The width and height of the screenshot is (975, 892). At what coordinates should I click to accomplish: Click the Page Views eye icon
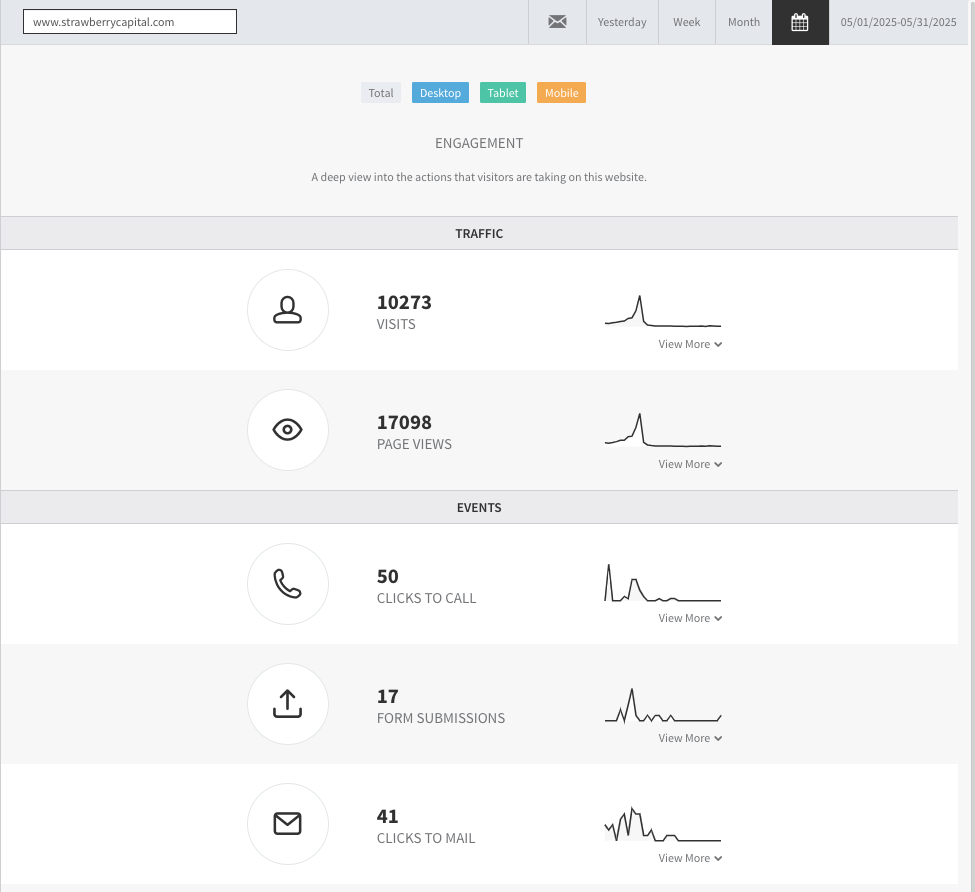pos(287,430)
